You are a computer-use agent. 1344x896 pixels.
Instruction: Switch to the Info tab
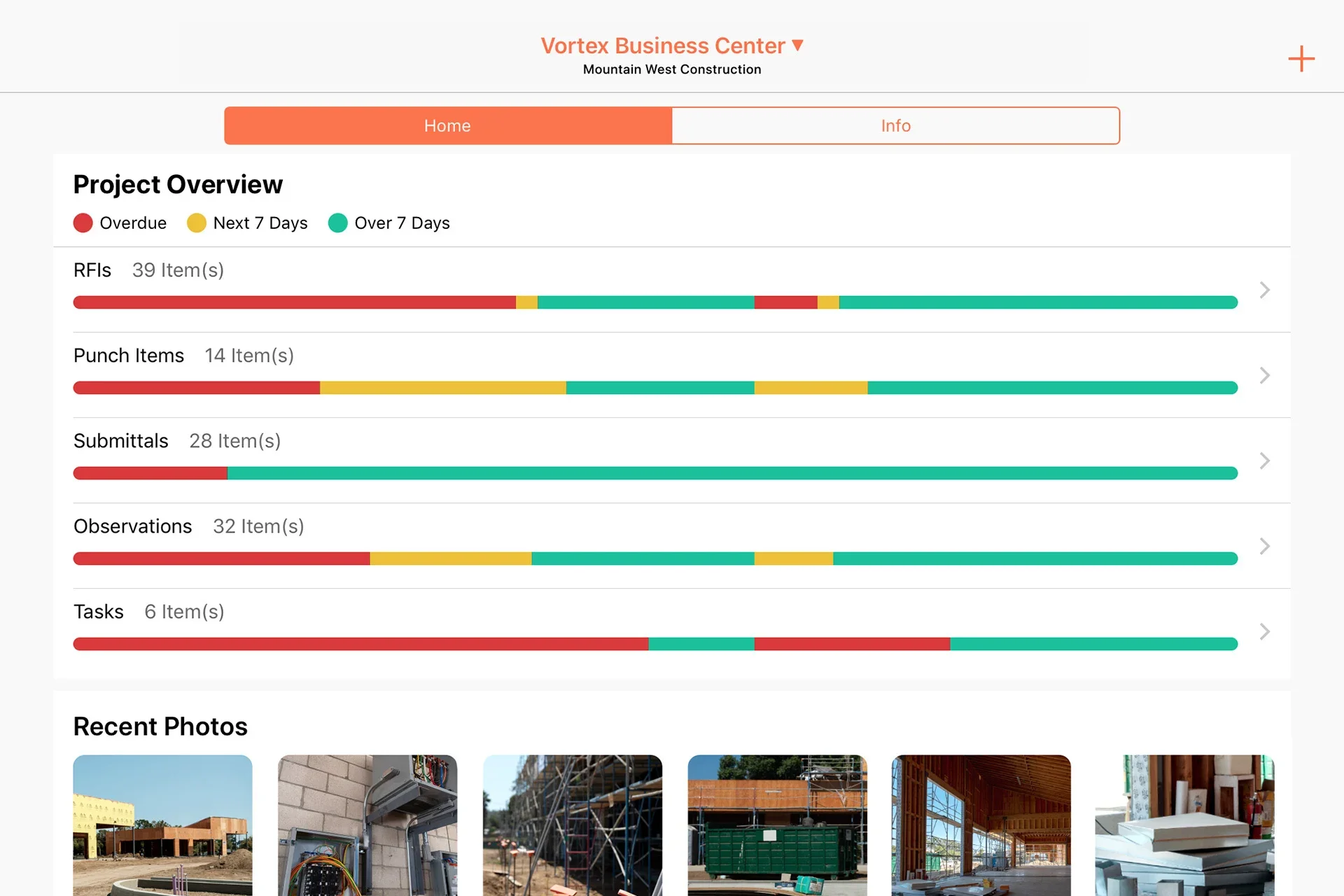point(895,126)
